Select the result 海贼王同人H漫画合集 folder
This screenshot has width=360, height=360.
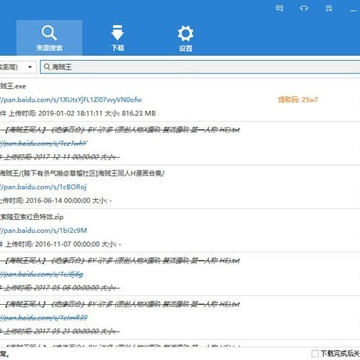(82, 173)
